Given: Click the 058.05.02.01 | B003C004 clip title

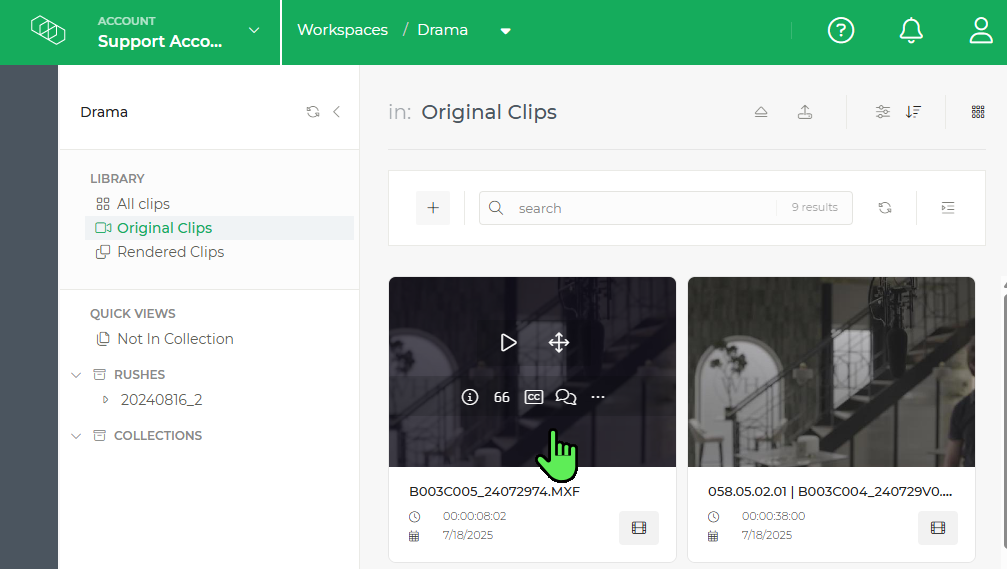Looking at the screenshot, I should click(830, 492).
